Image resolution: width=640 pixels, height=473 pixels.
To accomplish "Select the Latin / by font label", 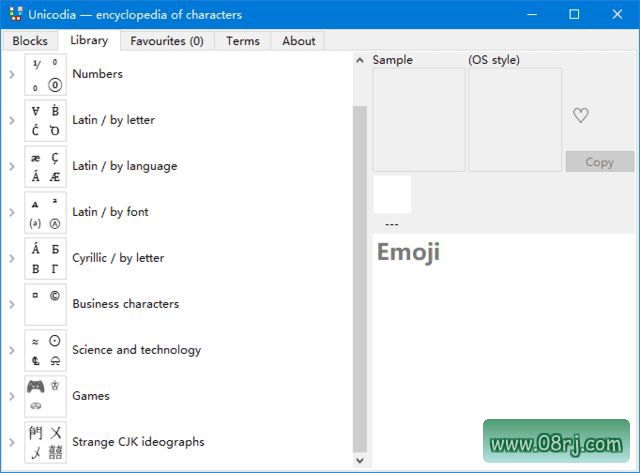I will [x=110, y=212].
